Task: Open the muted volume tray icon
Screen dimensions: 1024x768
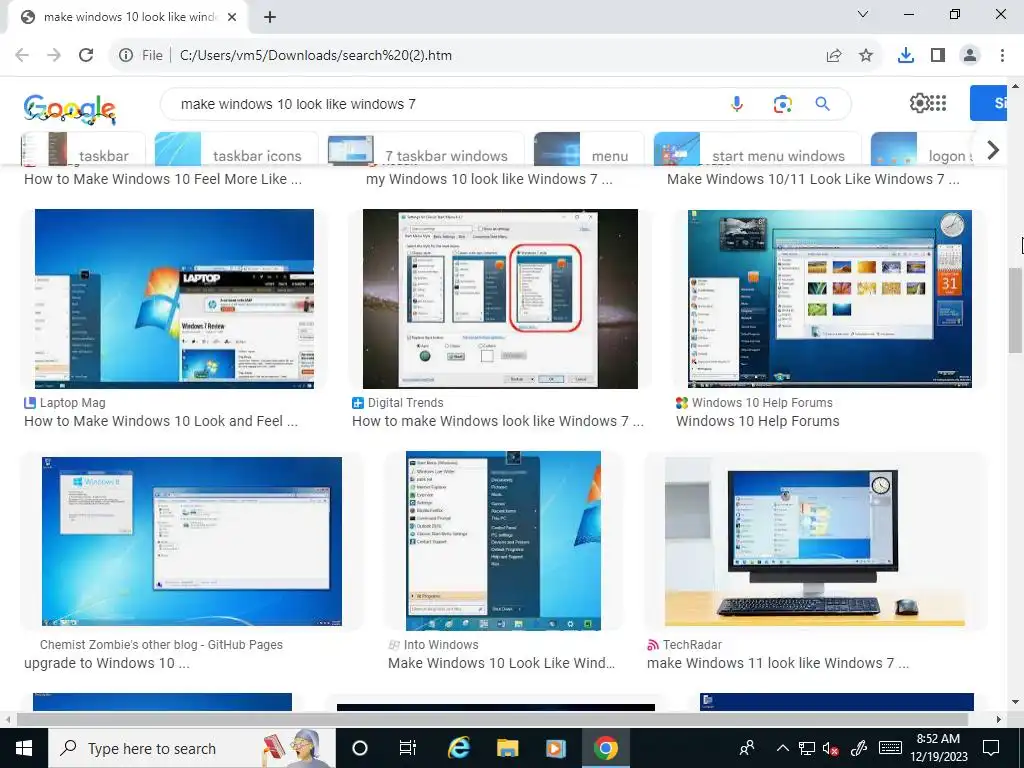Action: (831, 748)
